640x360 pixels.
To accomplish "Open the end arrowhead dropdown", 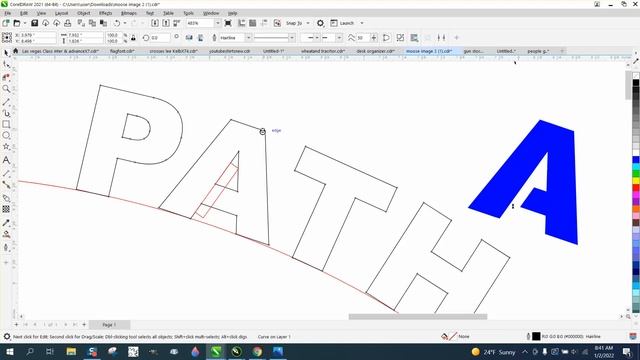I will click(339, 38).
